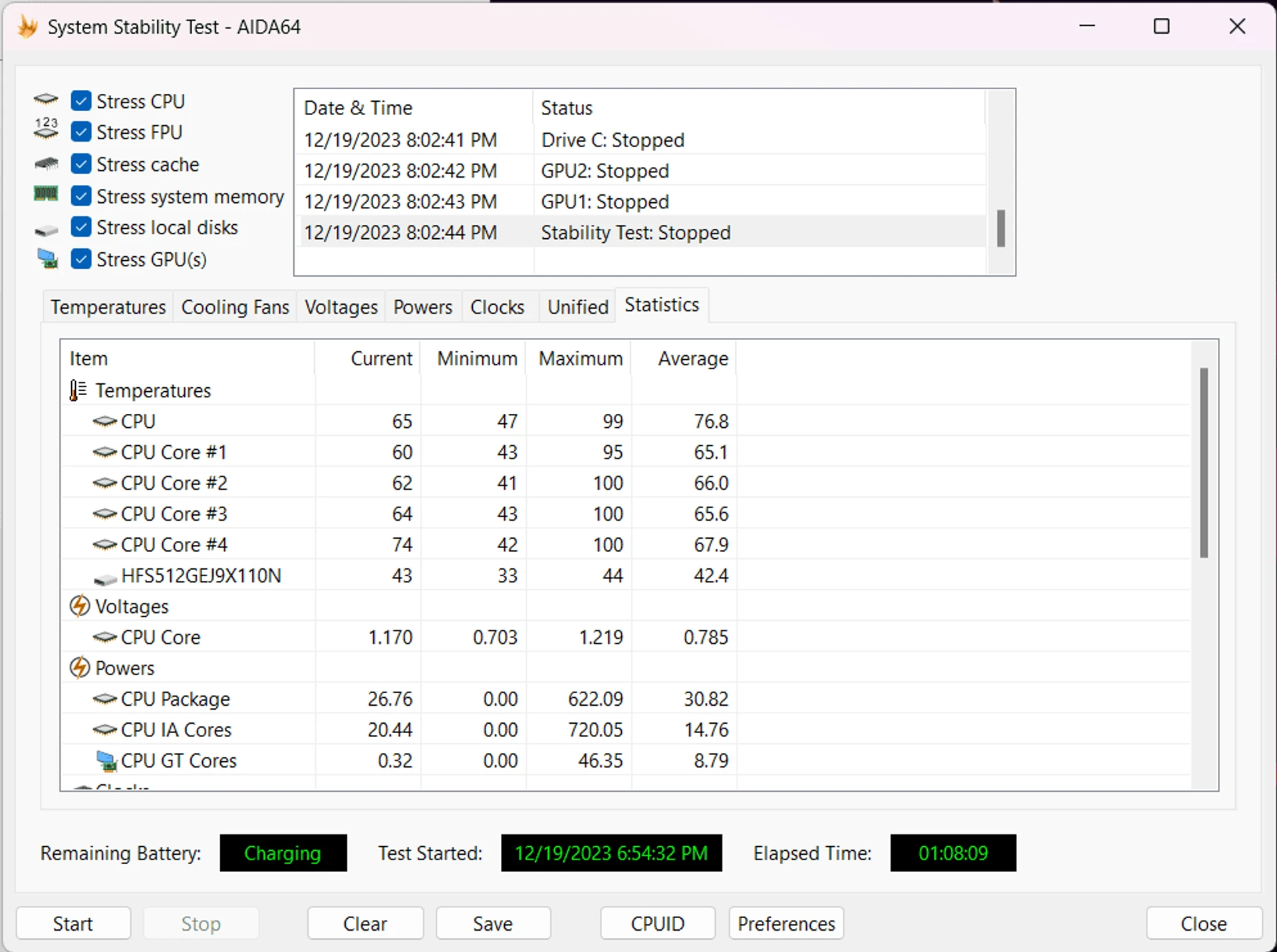The width and height of the screenshot is (1277, 952).
Task: Click the CPU Core voltage current value 1.170
Action: tap(390, 637)
